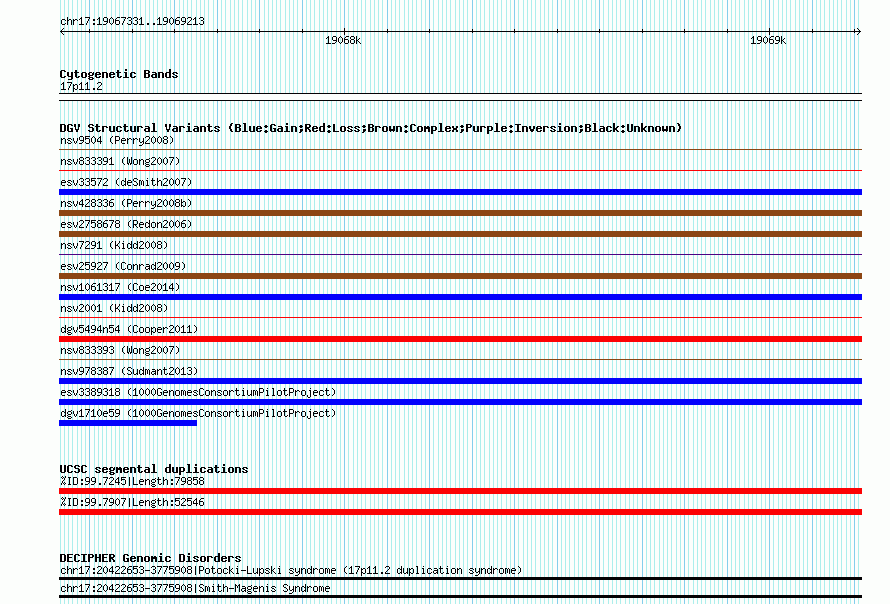Open the Smith-Magenis Syndrome entry
Screen dimensions: 890x604
click(195, 588)
